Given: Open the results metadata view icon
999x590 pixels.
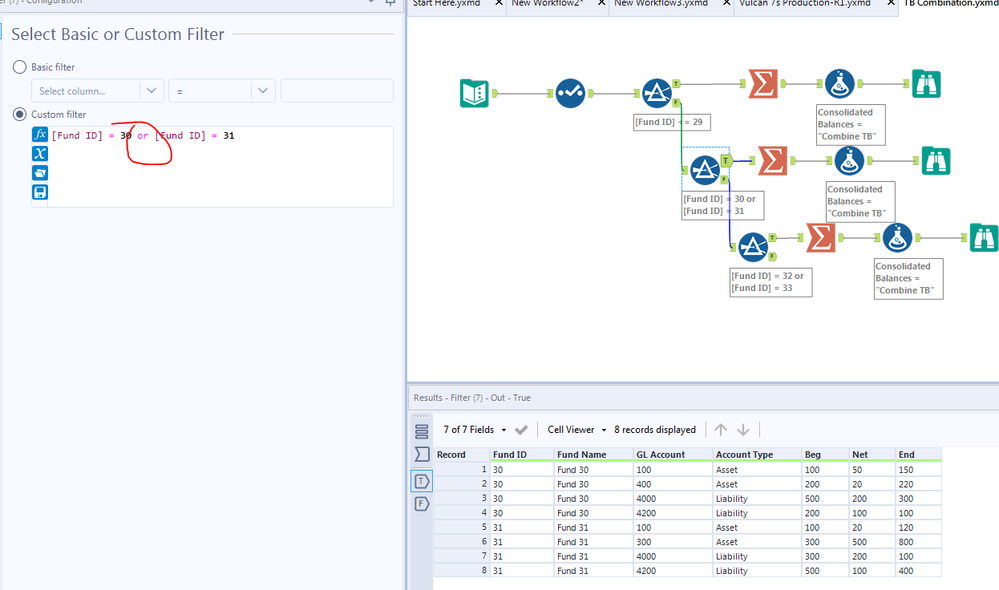Looking at the screenshot, I should click(422, 454).
